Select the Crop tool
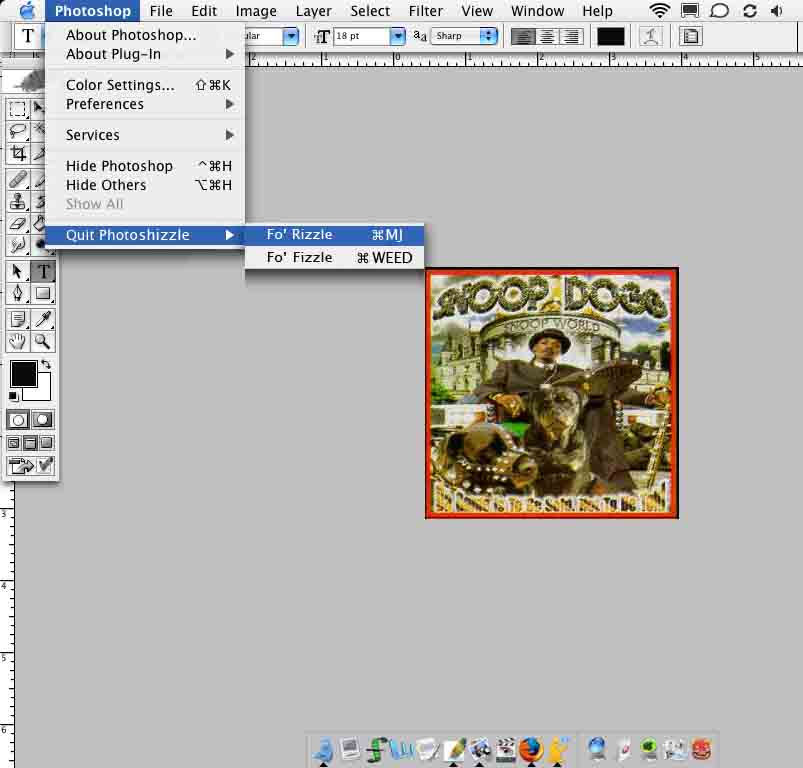The width and height of the screenshot is (803, 768). [x=17, y=153]
